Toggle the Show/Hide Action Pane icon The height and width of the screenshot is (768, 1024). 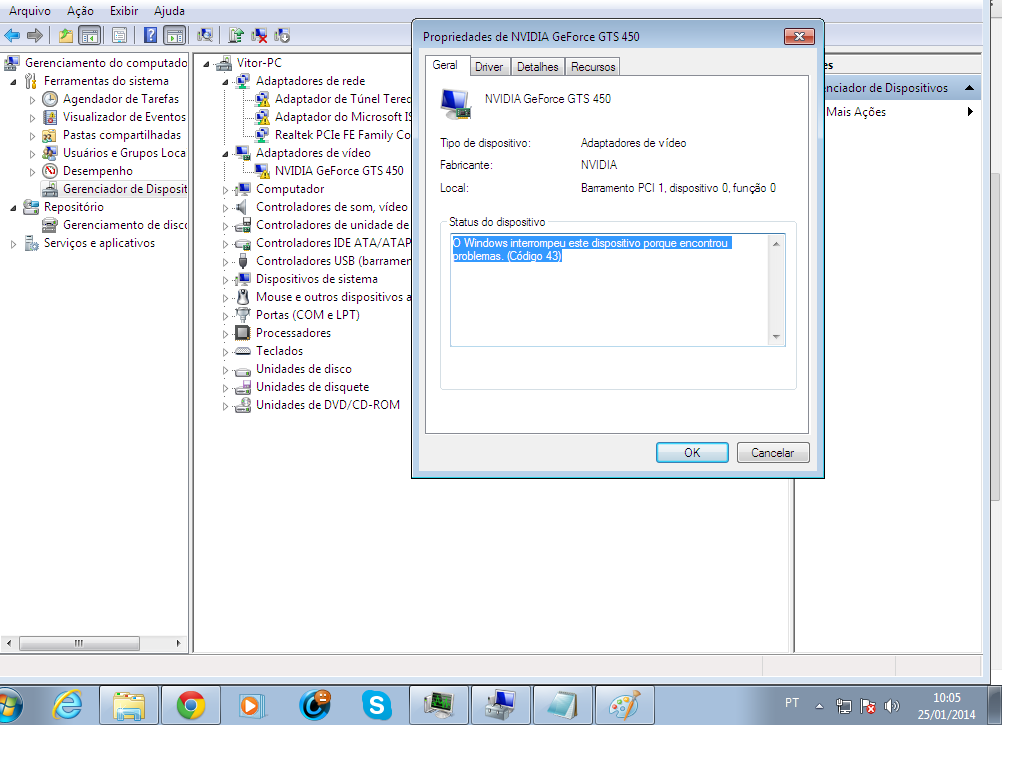tap(174, 35)
